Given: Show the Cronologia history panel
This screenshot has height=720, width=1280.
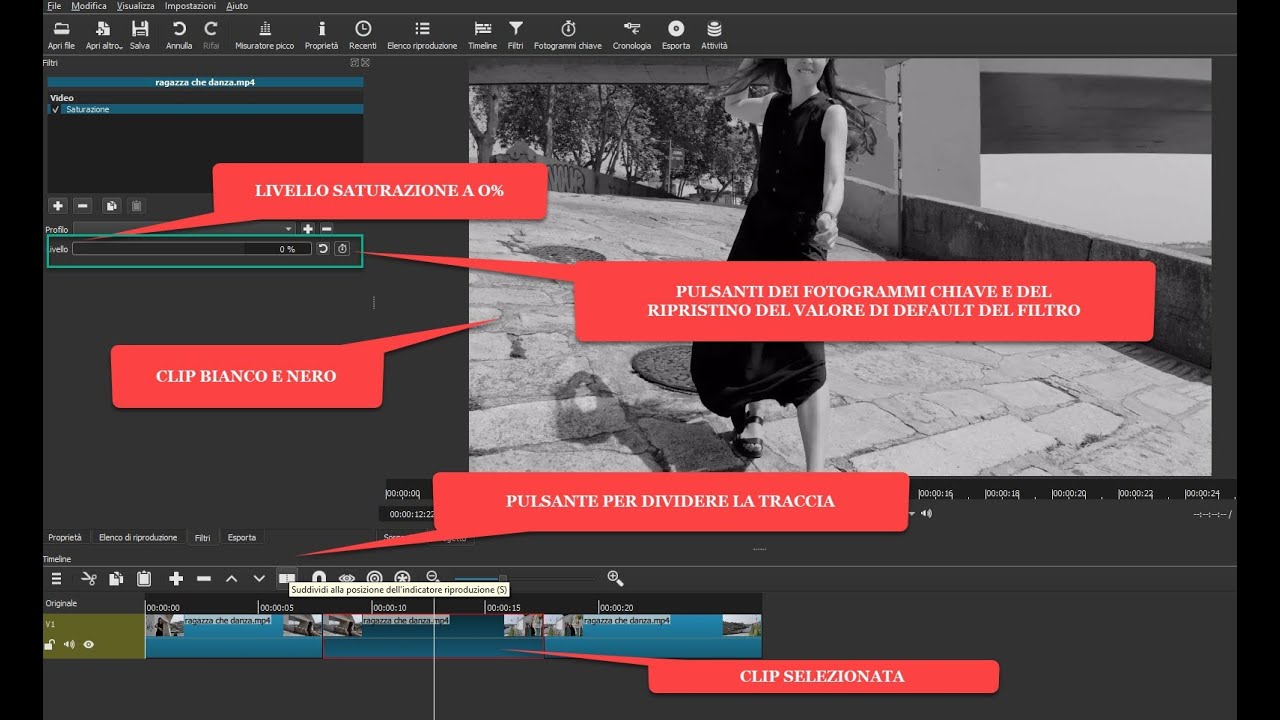Looking at the screenshot, I should (x=632, y=35).
